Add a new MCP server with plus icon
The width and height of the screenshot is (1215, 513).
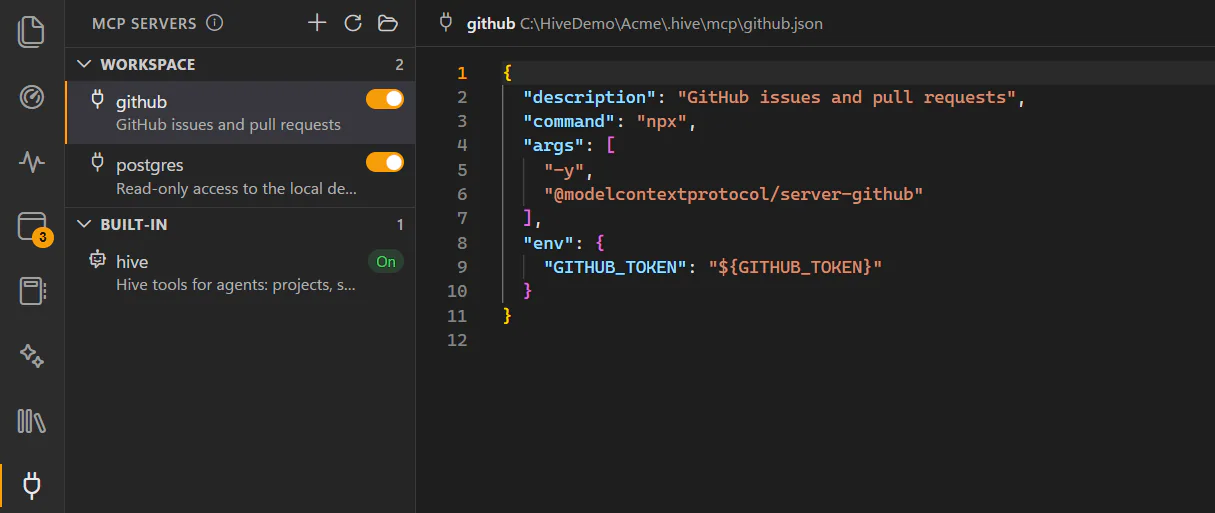[x=317, y=22]
